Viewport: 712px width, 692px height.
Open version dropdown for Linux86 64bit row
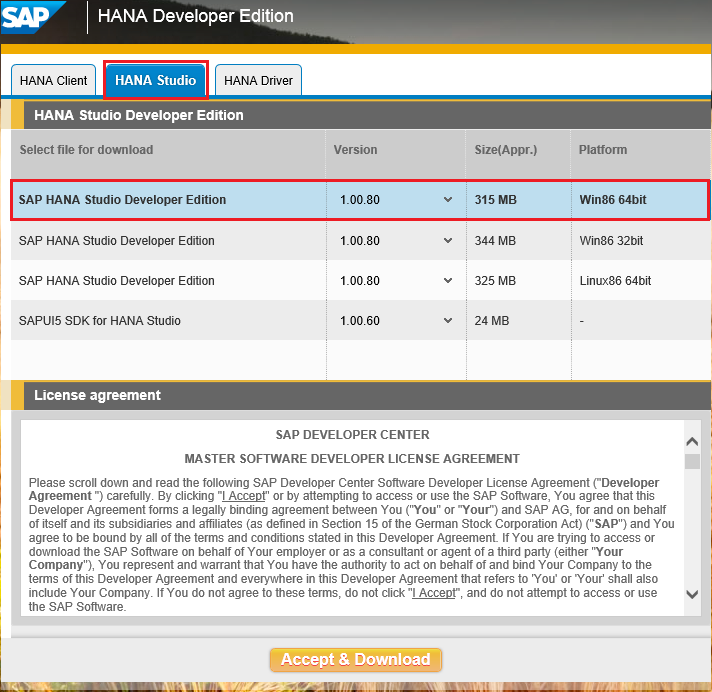click(x=448, y=281)
